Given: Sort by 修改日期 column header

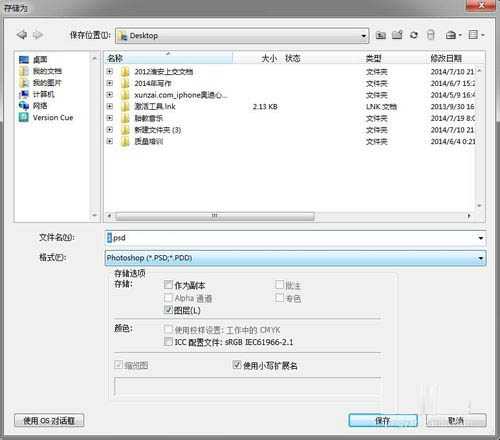Looking at the screenshot, I should [446, 58].
